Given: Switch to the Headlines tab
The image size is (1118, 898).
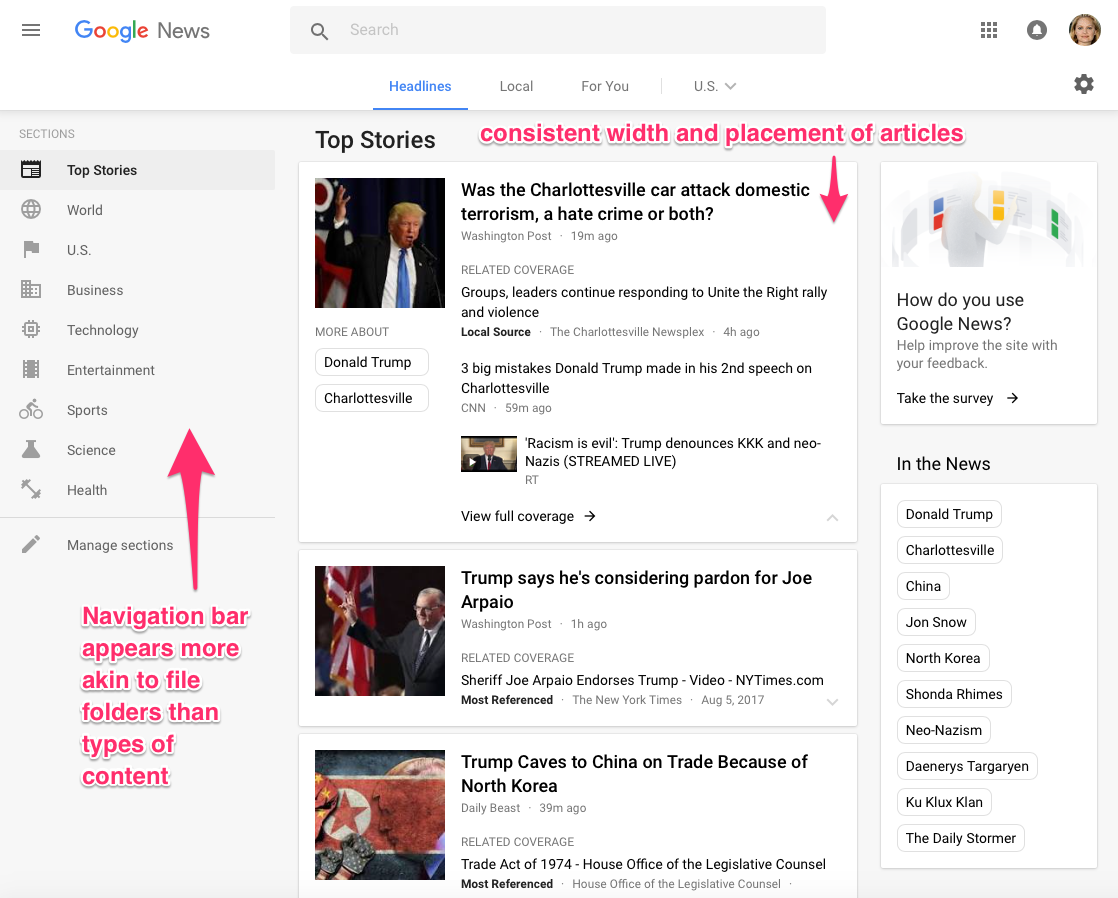Looking at the screenshot, I should [420, 86].
